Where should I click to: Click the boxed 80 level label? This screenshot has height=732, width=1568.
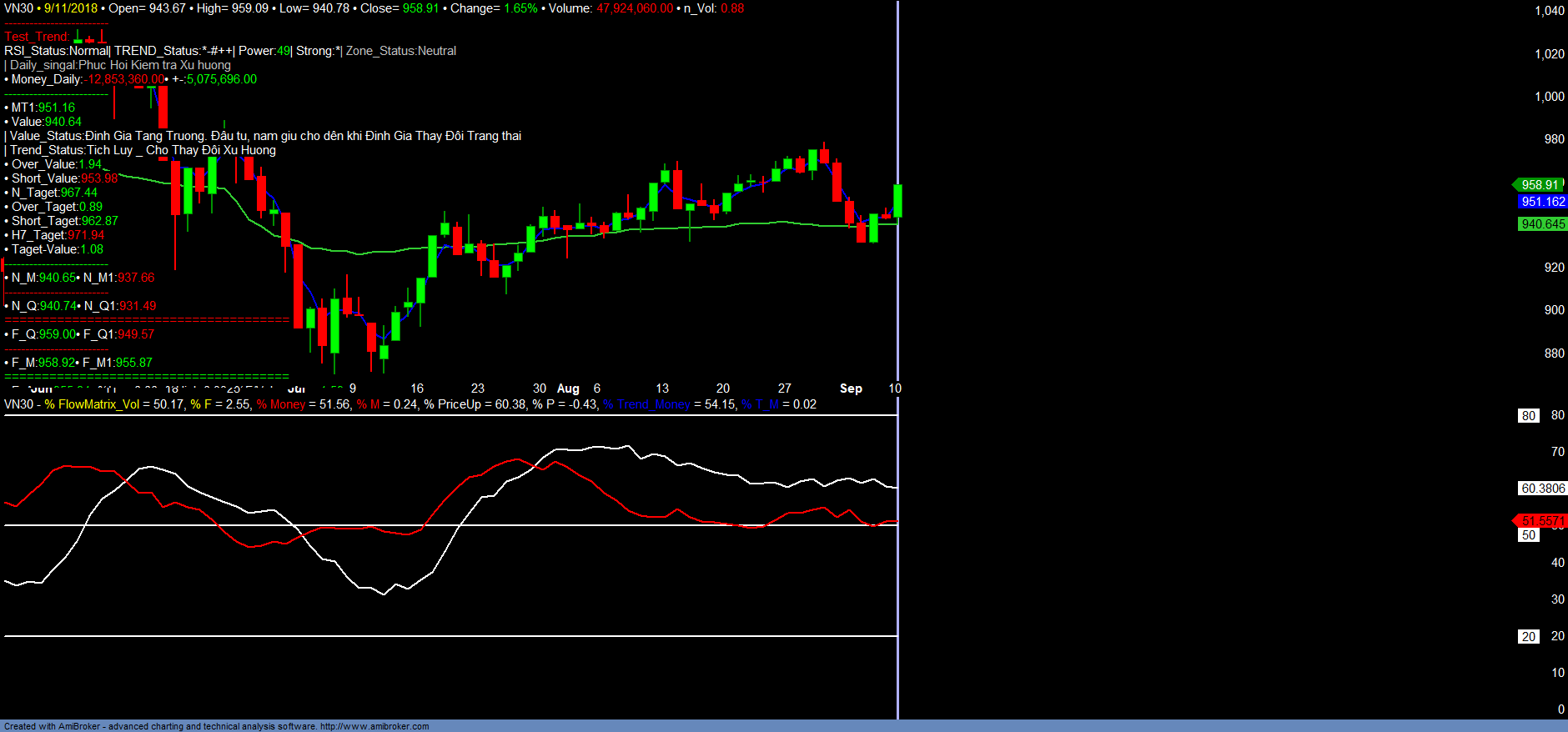(x=1528, y=416)
